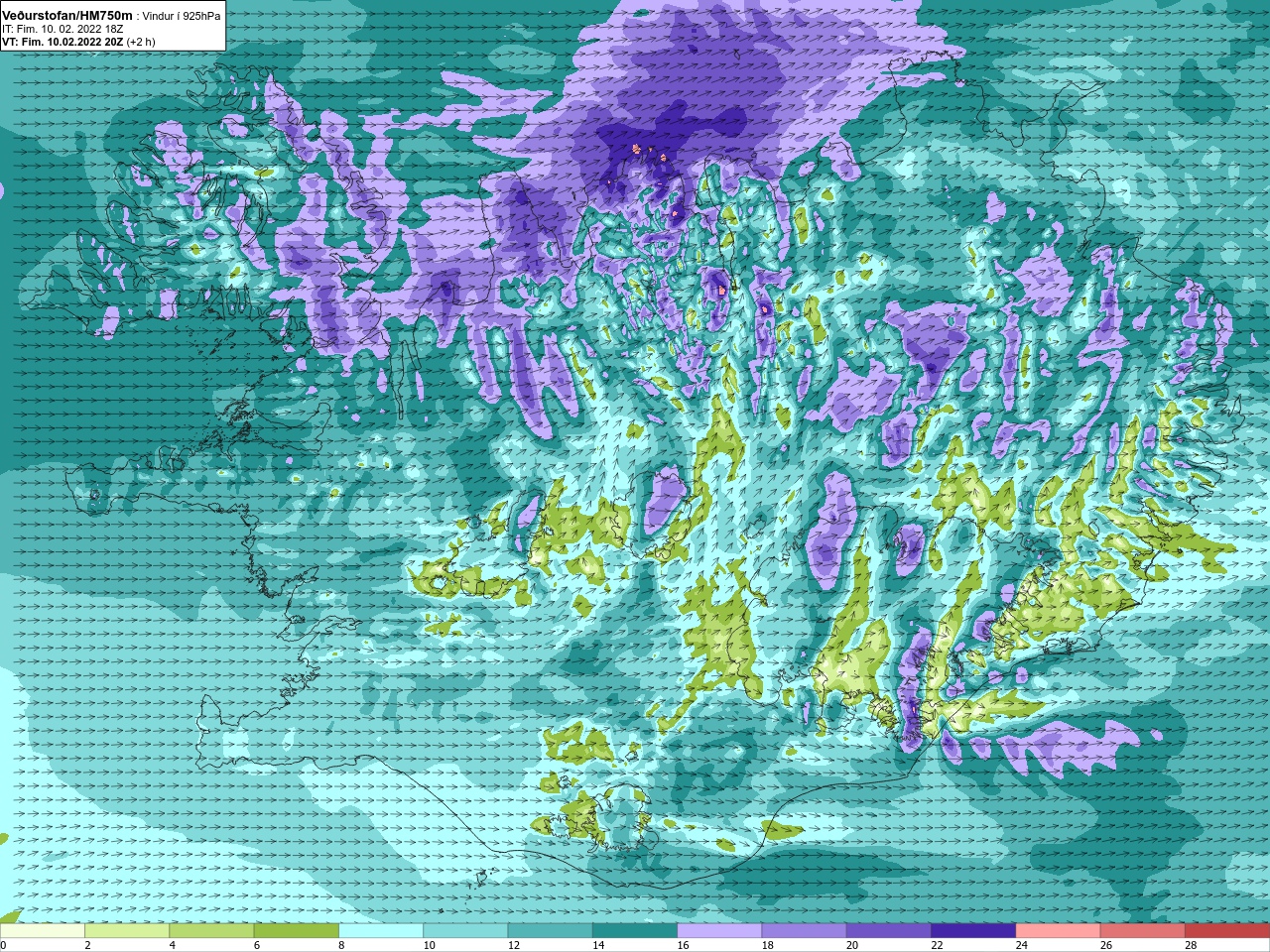Click the legend scale label '16'
Viewport: 1270px width, 952px height.
point(683,945)
